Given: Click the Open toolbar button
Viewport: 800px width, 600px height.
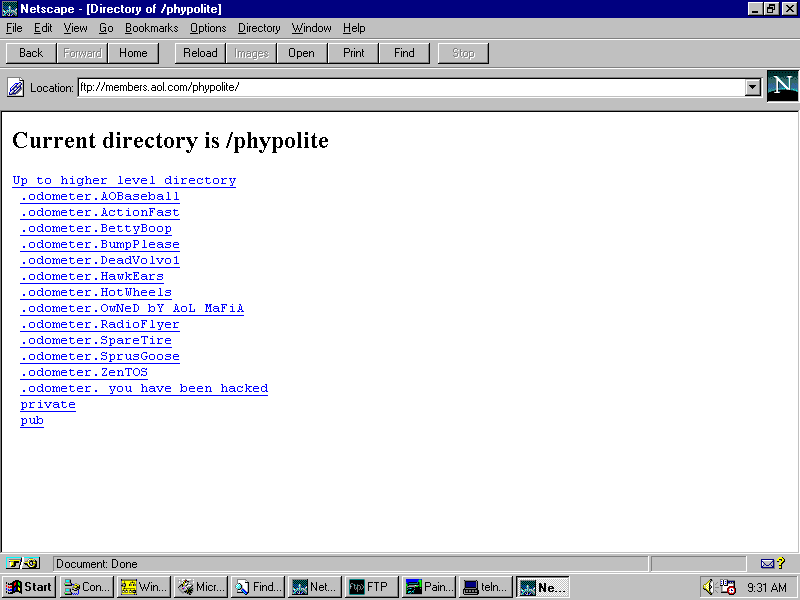Looking at the screenshot, I should [302, 53].
